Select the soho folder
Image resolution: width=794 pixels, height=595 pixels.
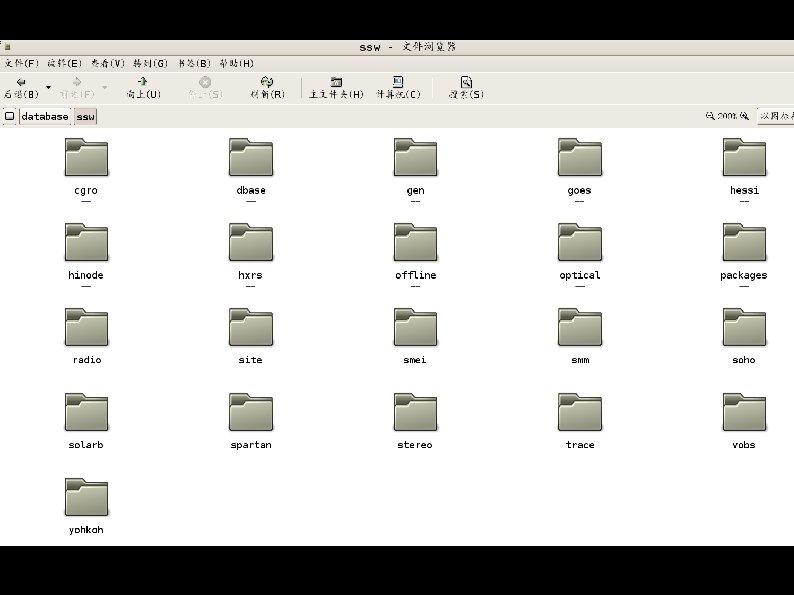744,336
